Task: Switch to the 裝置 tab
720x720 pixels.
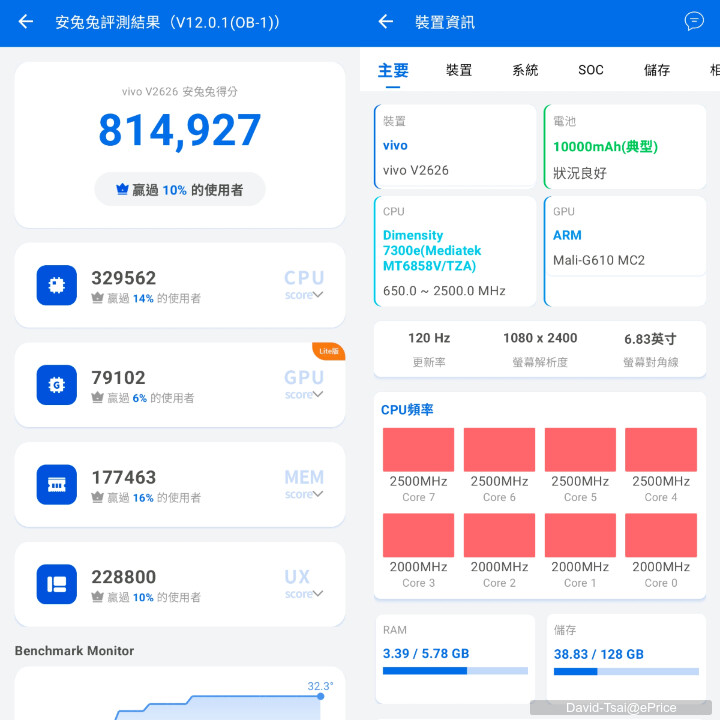Action: tap(459, 70)
